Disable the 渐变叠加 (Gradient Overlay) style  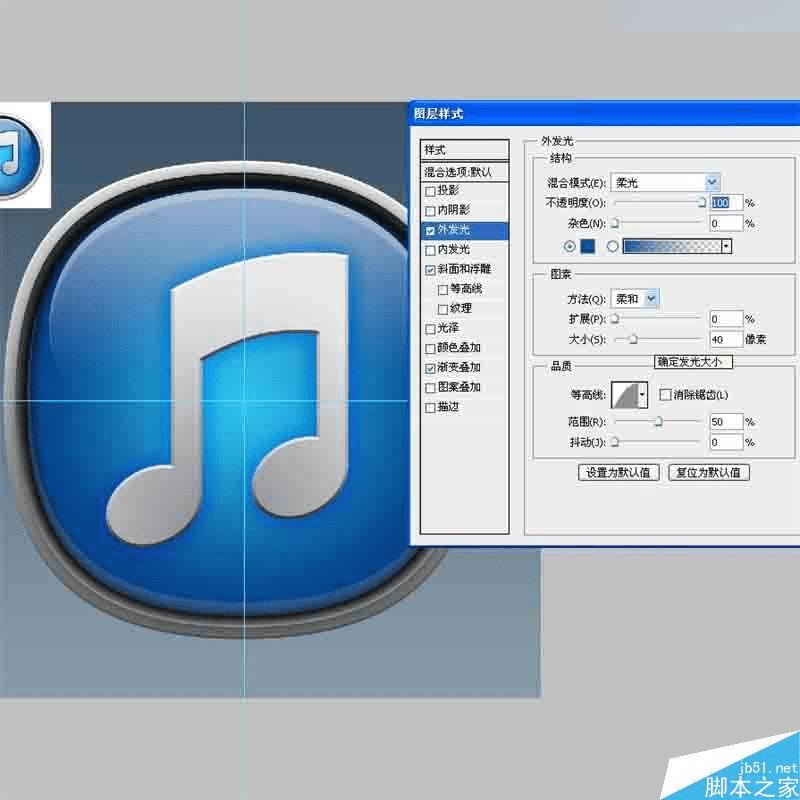tap(432, 367)
